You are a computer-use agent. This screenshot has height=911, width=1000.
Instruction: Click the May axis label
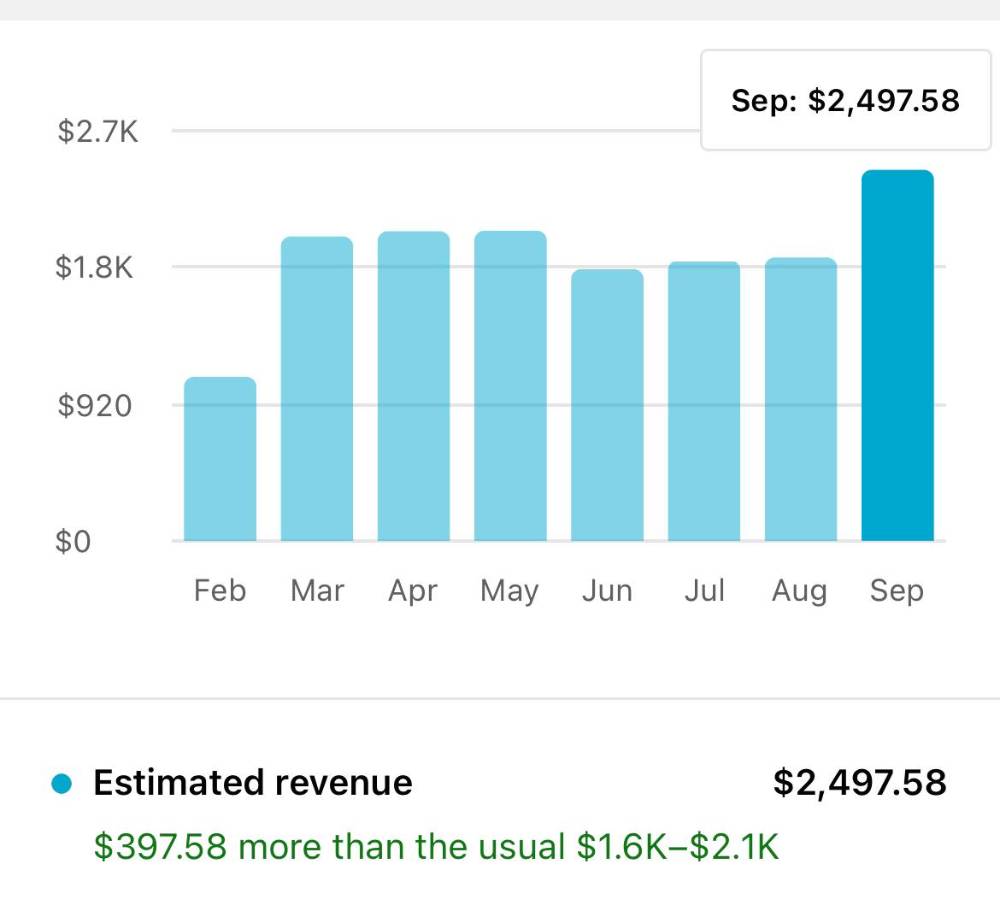point(510,591)
